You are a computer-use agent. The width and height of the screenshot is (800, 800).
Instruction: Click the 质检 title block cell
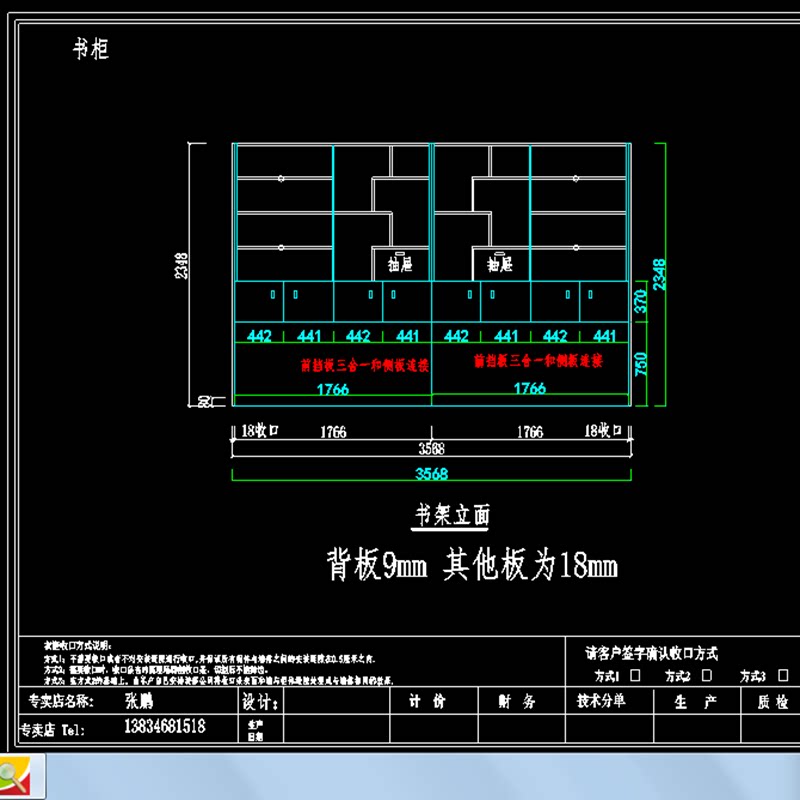(773, 702)
